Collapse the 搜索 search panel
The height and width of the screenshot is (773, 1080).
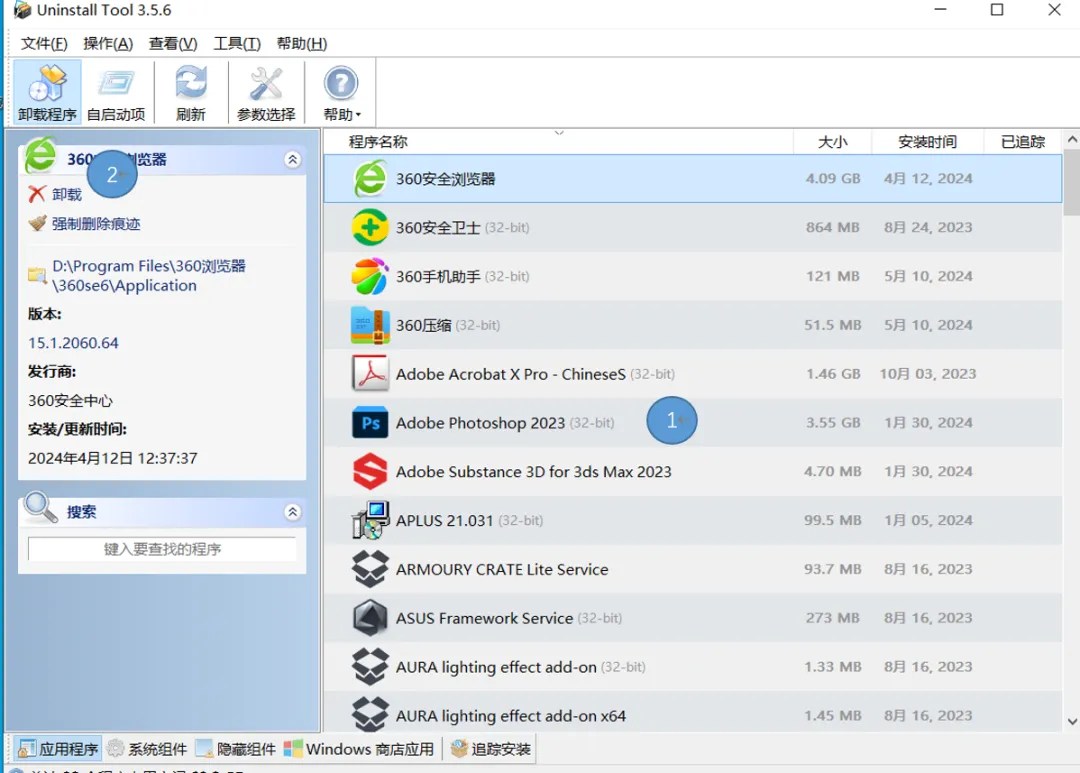pyautogui.click(x=292, y=512)
